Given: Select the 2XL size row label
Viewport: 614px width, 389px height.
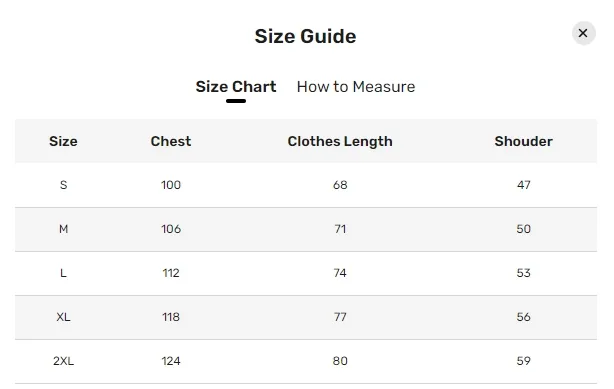Looking at the screenshot, I should click(x=63, y=361).
